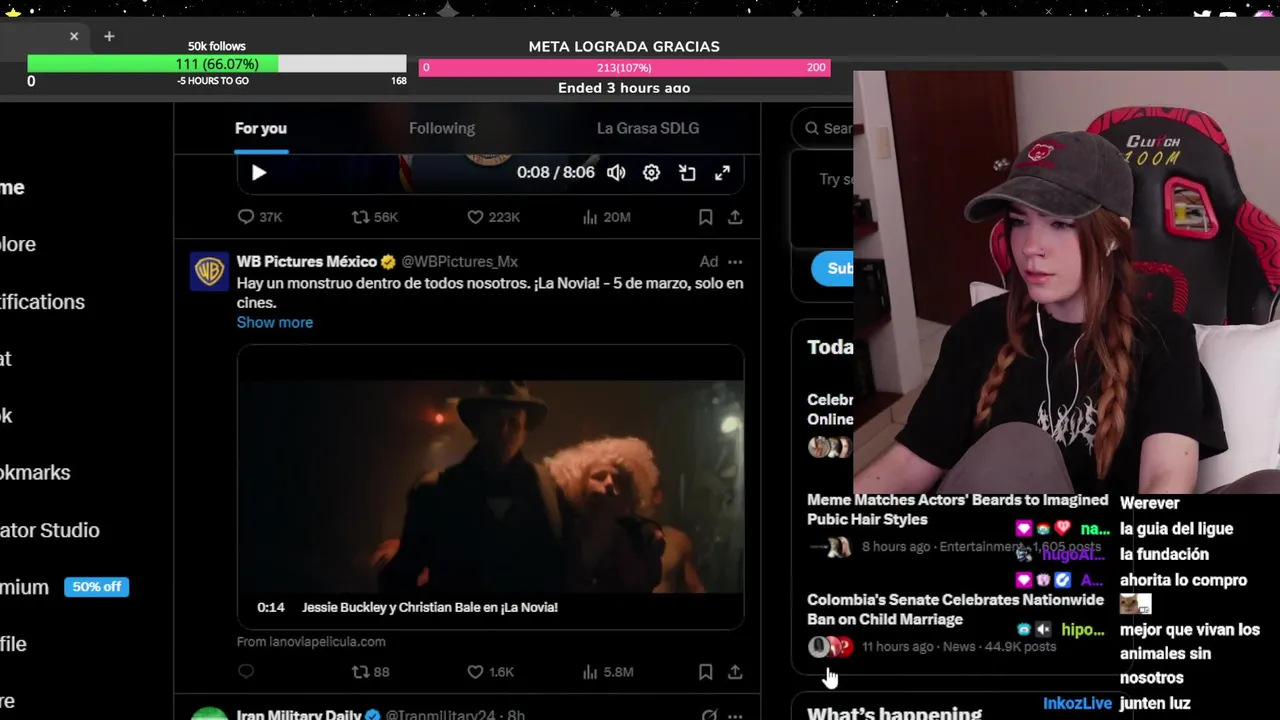Open more options on WB Pictures ad post
1280x720 pixels.
pos(735,262)
